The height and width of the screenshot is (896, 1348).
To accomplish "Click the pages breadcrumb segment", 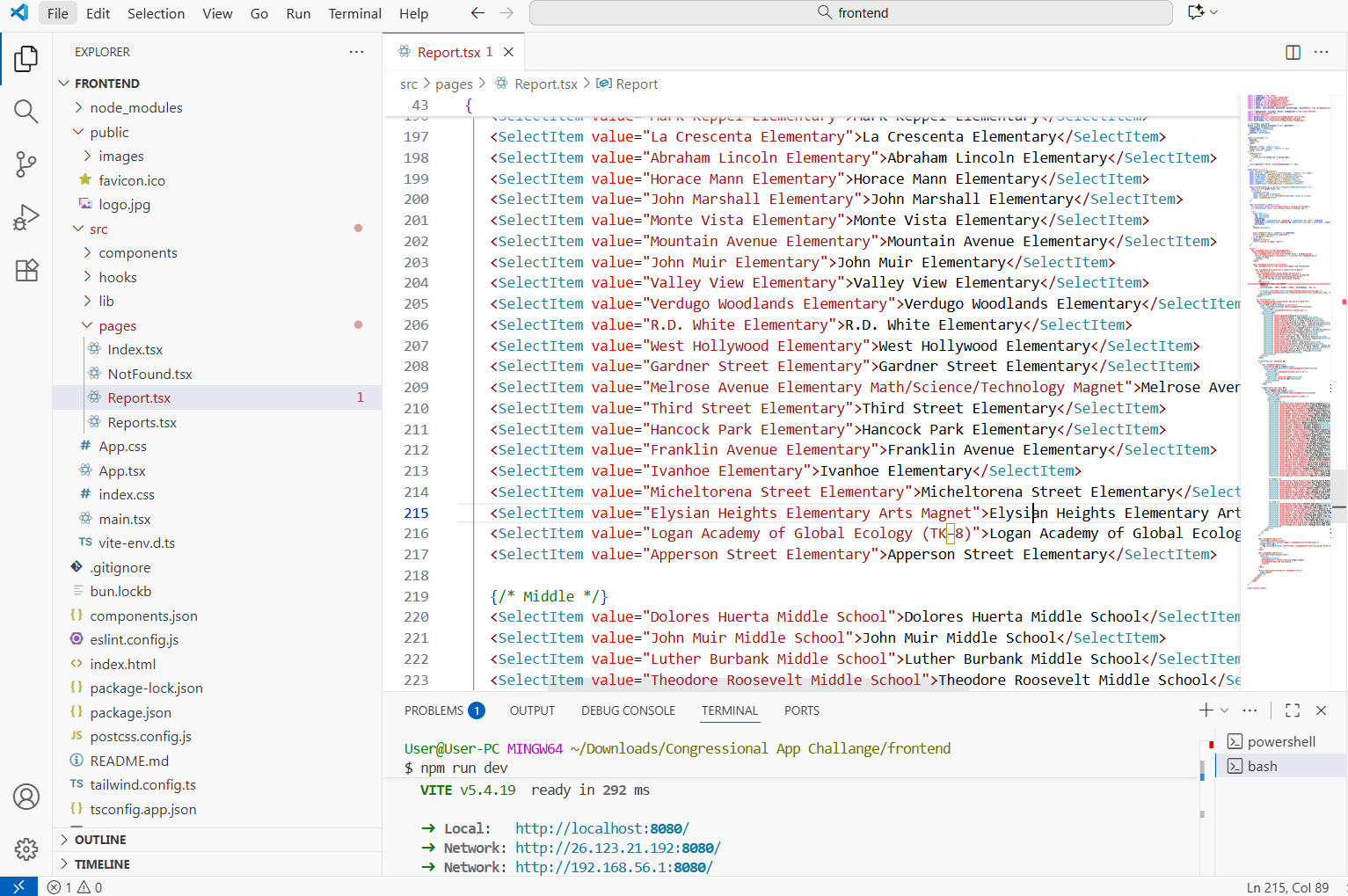I will click(454, 84).
